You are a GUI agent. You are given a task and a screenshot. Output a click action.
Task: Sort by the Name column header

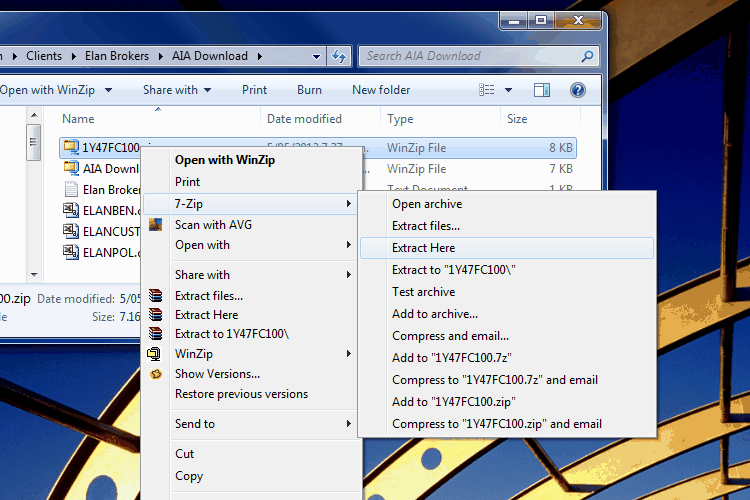(x=78, y=119)
